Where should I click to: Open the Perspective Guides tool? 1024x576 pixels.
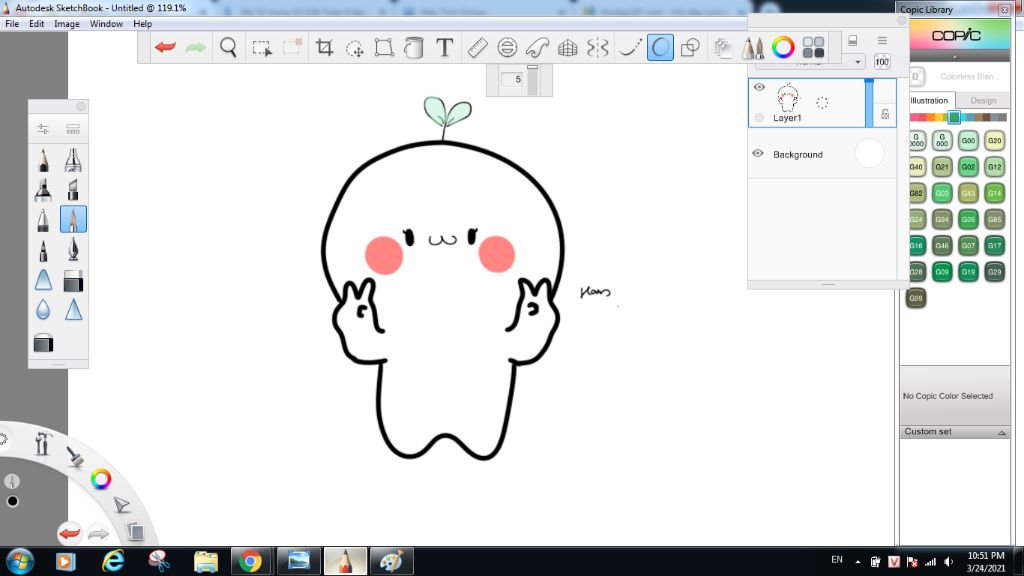click(x=568, y=47)
